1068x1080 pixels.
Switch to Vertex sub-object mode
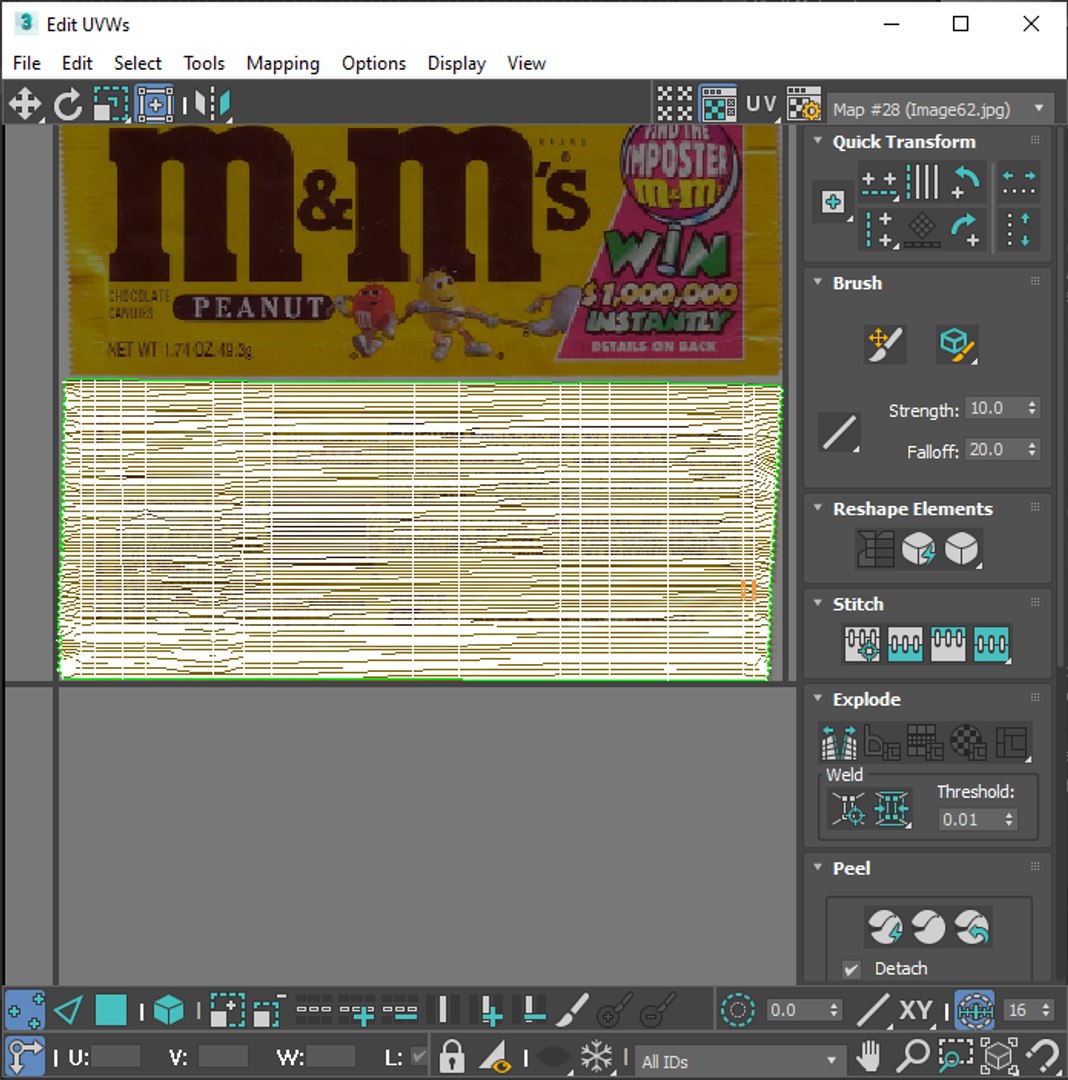25,1010
